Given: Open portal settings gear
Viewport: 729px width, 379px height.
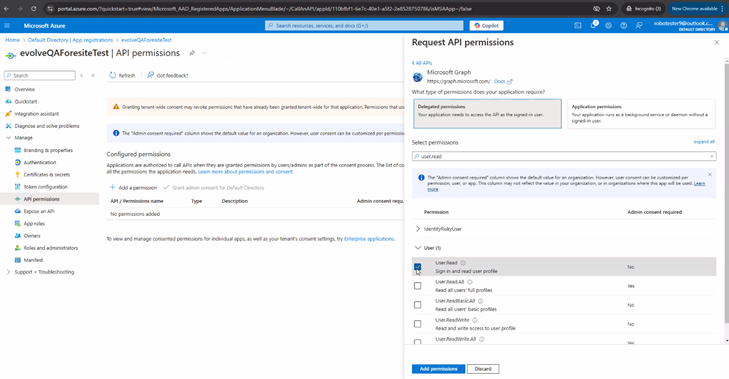Looking at the screenshot, I should click(x=608, y=26).
